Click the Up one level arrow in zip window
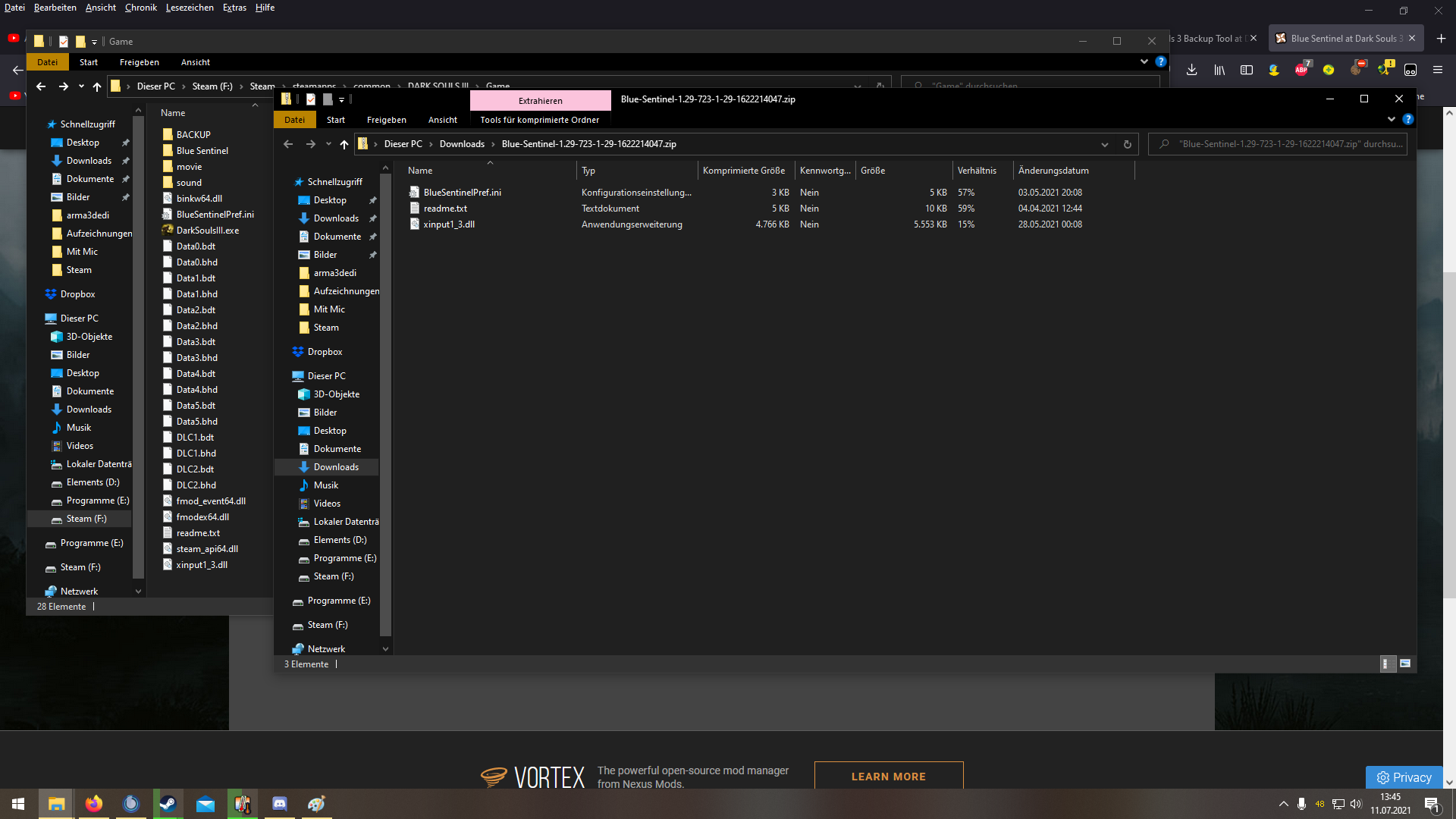1456x819 pixels. pyautogui.click(x=344, y=144)
